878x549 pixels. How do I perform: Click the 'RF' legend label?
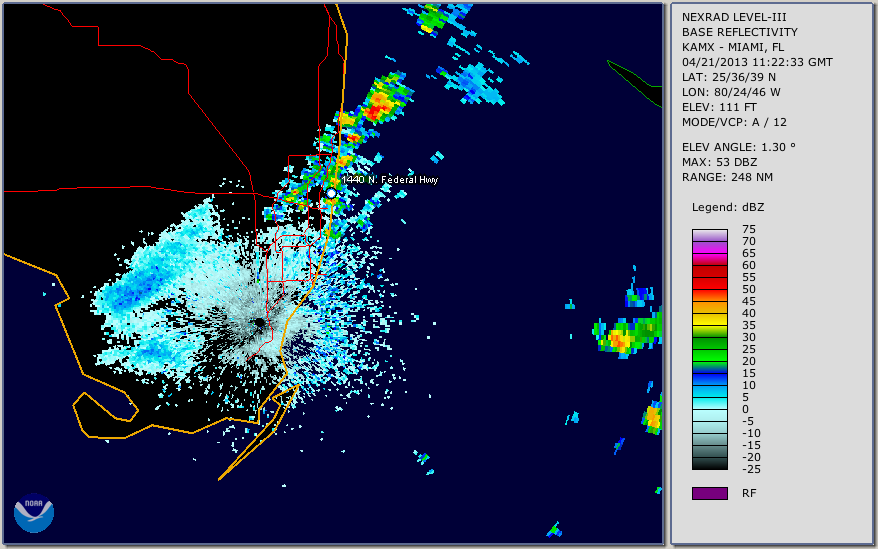pyautogui.click(x=749, y=493)
